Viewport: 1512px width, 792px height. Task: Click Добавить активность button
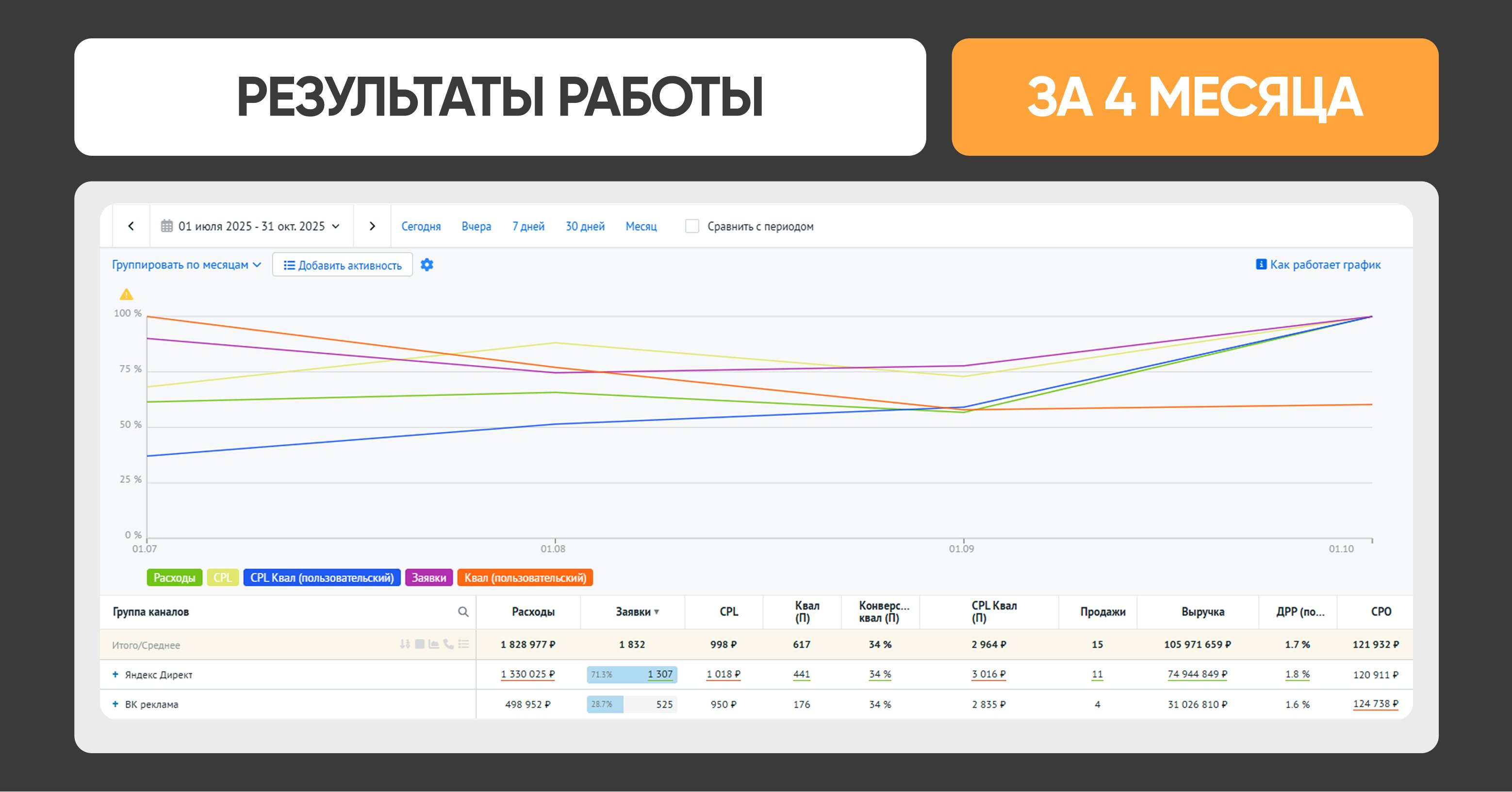343,265
